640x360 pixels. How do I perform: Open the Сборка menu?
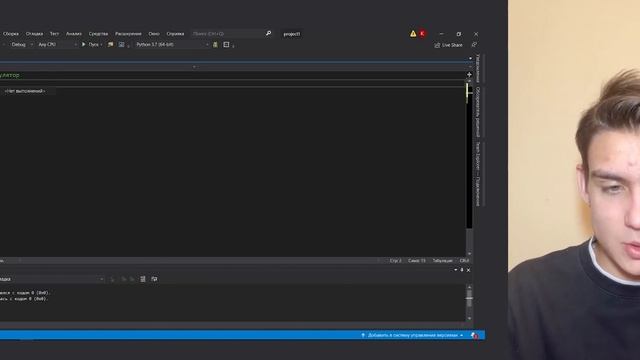(x=11, y=34)
